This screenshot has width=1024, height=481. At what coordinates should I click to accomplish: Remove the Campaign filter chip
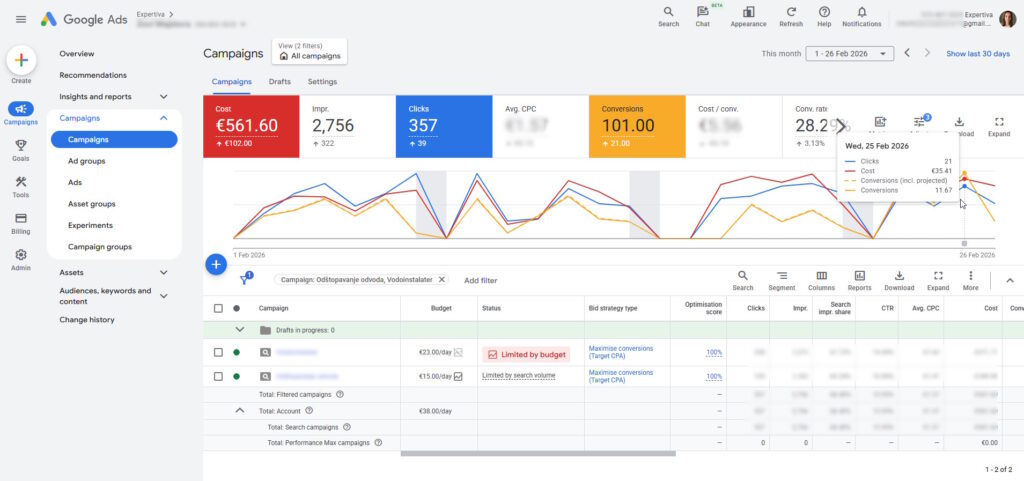(442, 280)
